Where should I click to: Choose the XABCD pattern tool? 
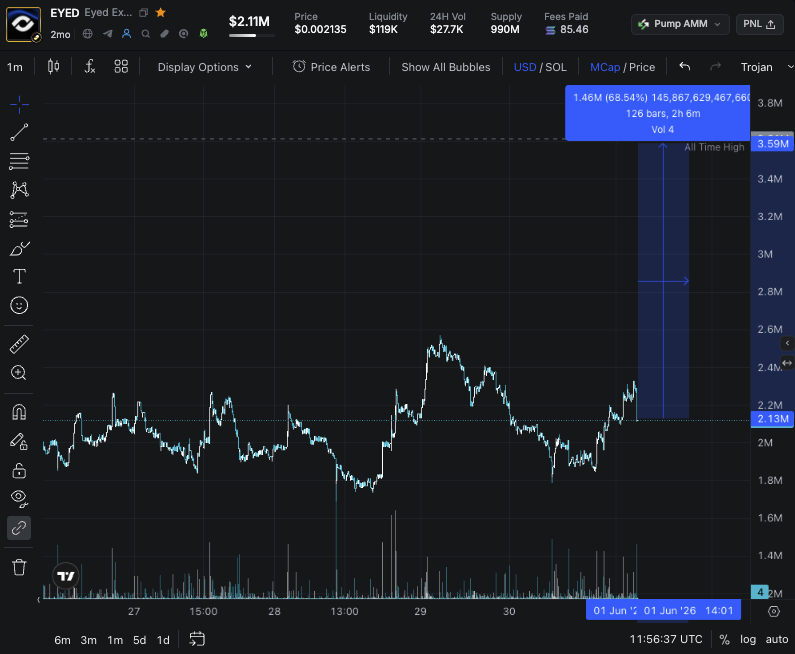point(19,190)
